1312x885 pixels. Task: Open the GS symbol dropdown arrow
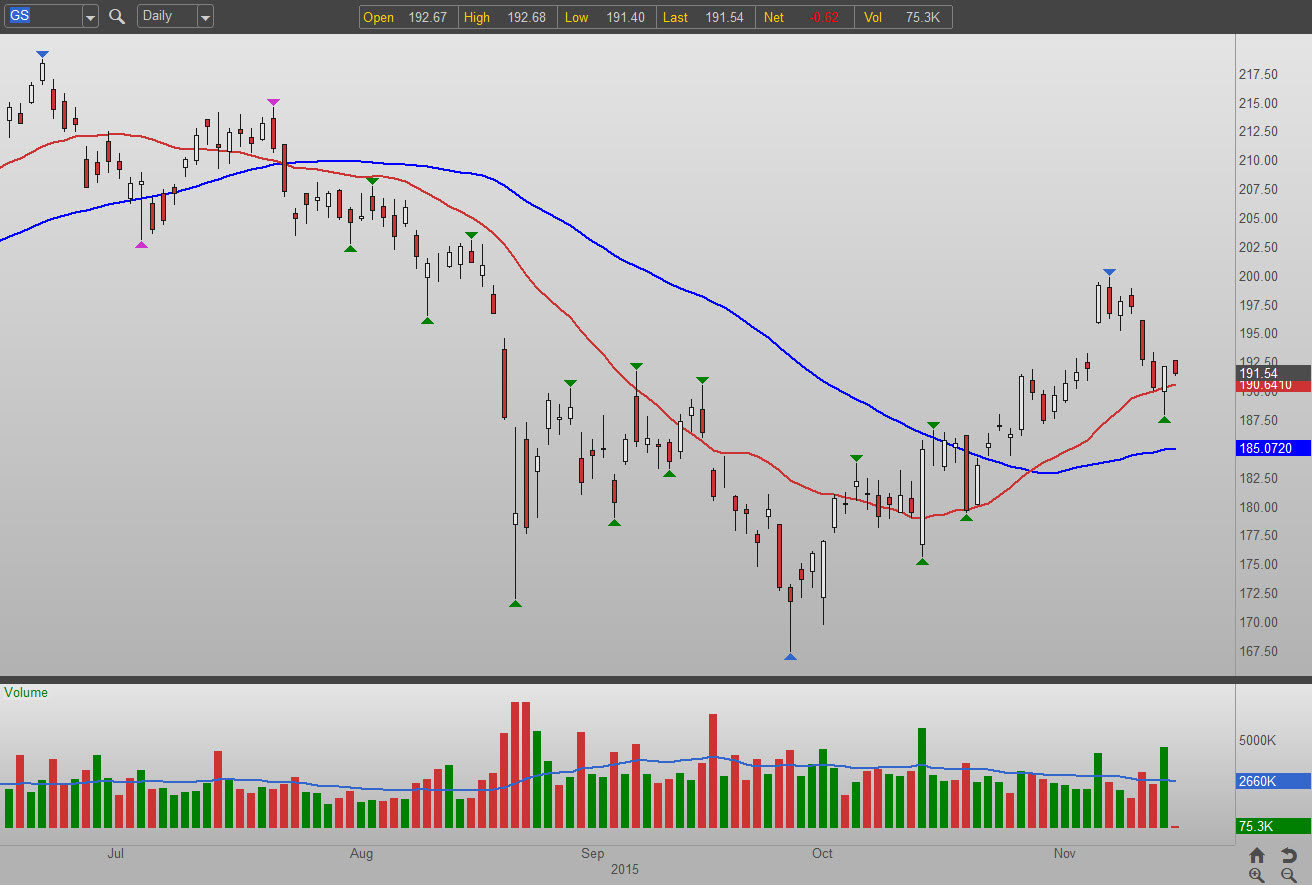click(x=90, y=17)
